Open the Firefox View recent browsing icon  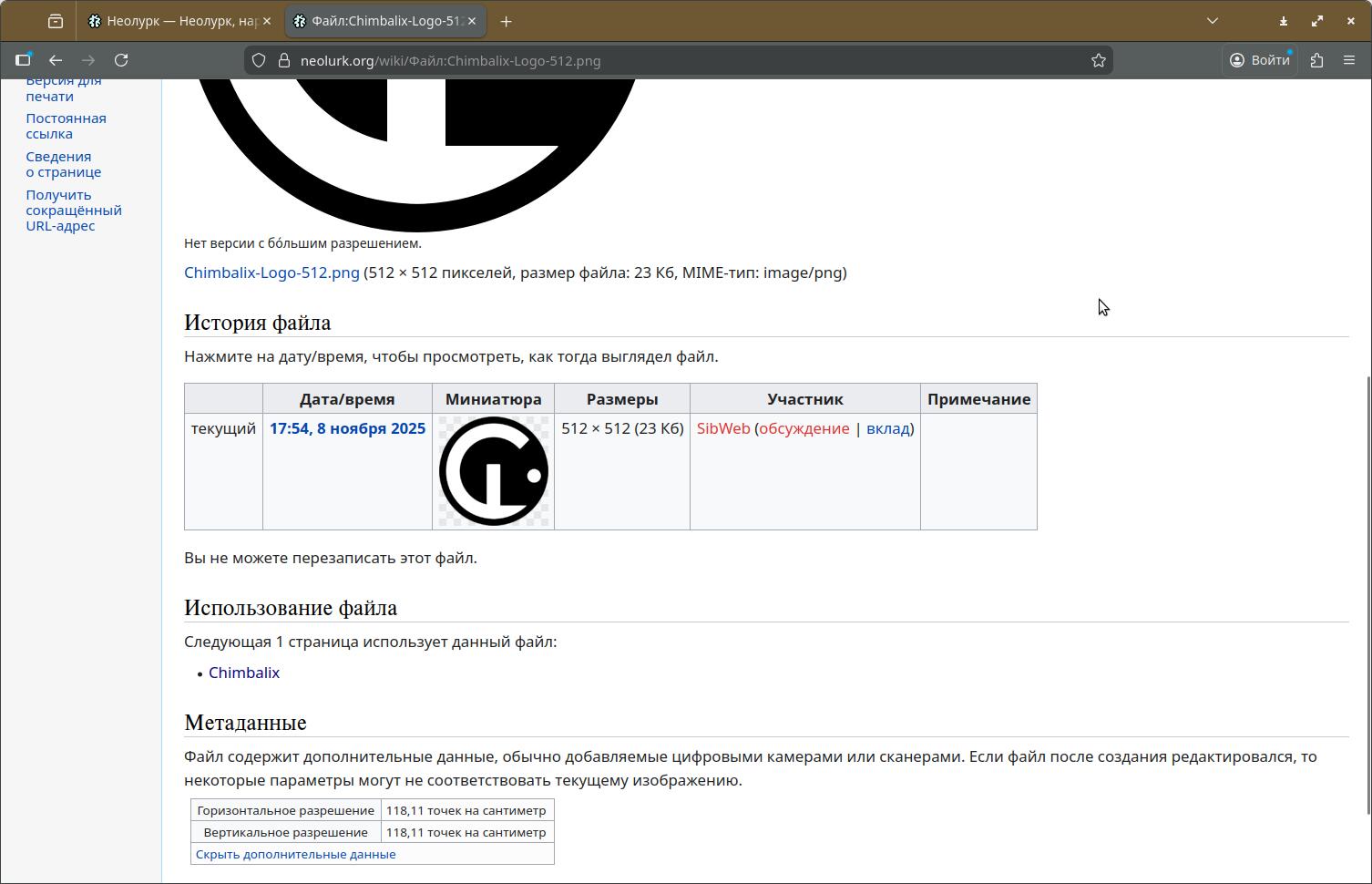[x=56, y=21]
